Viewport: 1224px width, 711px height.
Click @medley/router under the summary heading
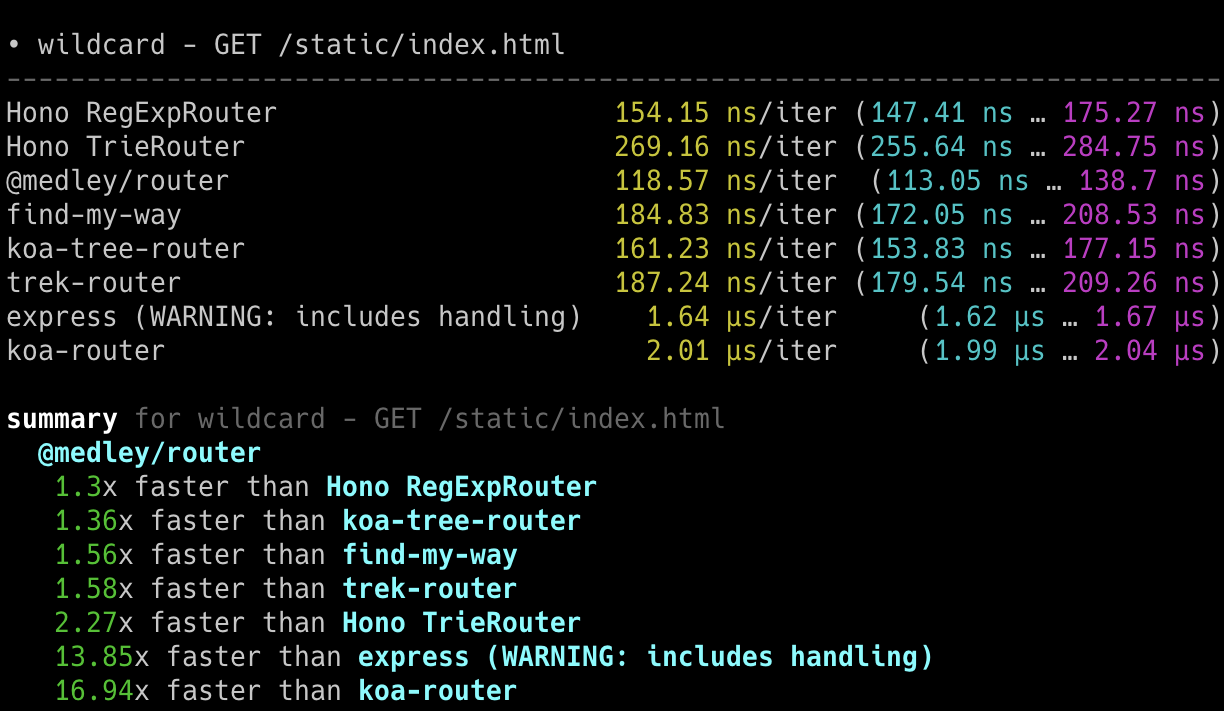pos(149,453)
